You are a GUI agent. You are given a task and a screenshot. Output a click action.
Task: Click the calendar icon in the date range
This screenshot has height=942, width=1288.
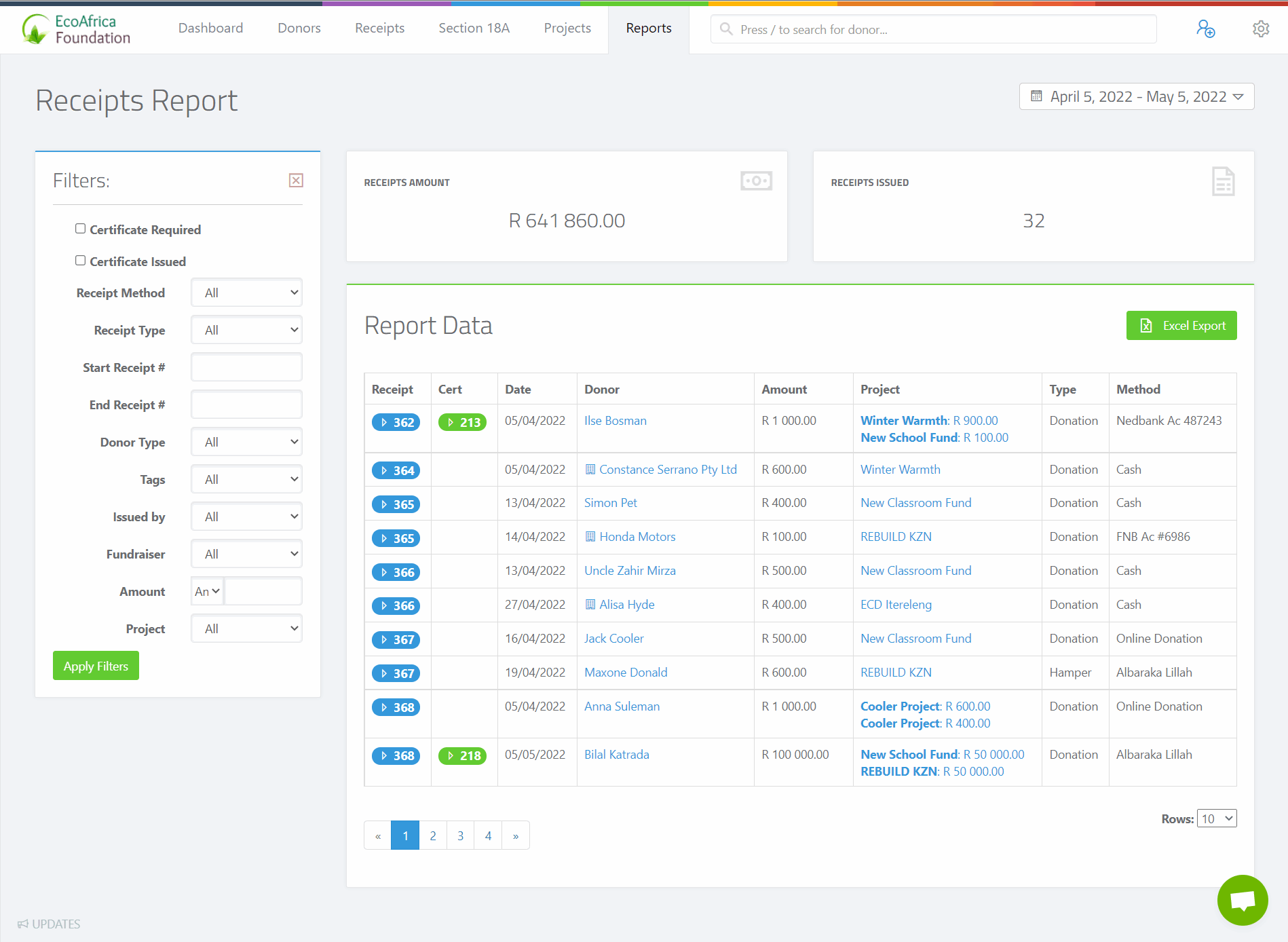(1036, 96)
